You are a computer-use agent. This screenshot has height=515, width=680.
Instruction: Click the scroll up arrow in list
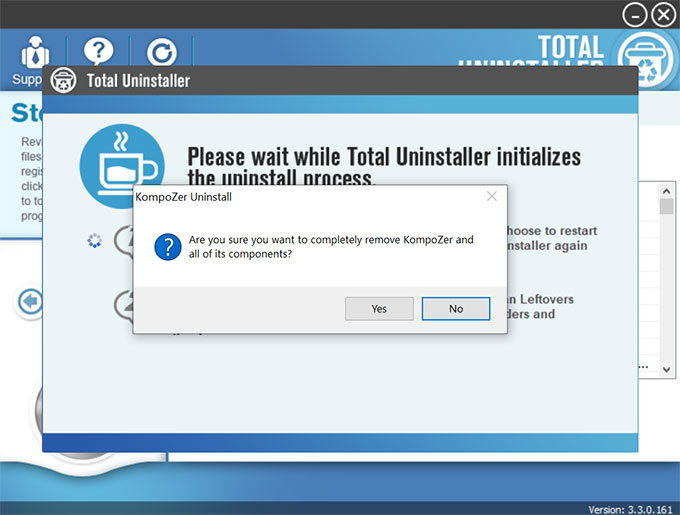point(667,191)
